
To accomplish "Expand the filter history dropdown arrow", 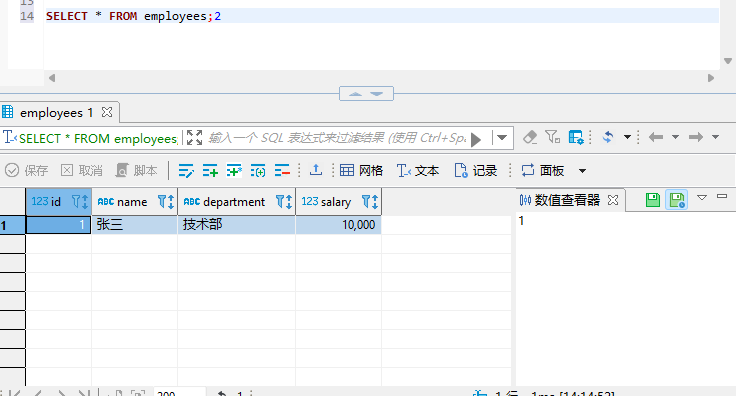I will [502, 137].
